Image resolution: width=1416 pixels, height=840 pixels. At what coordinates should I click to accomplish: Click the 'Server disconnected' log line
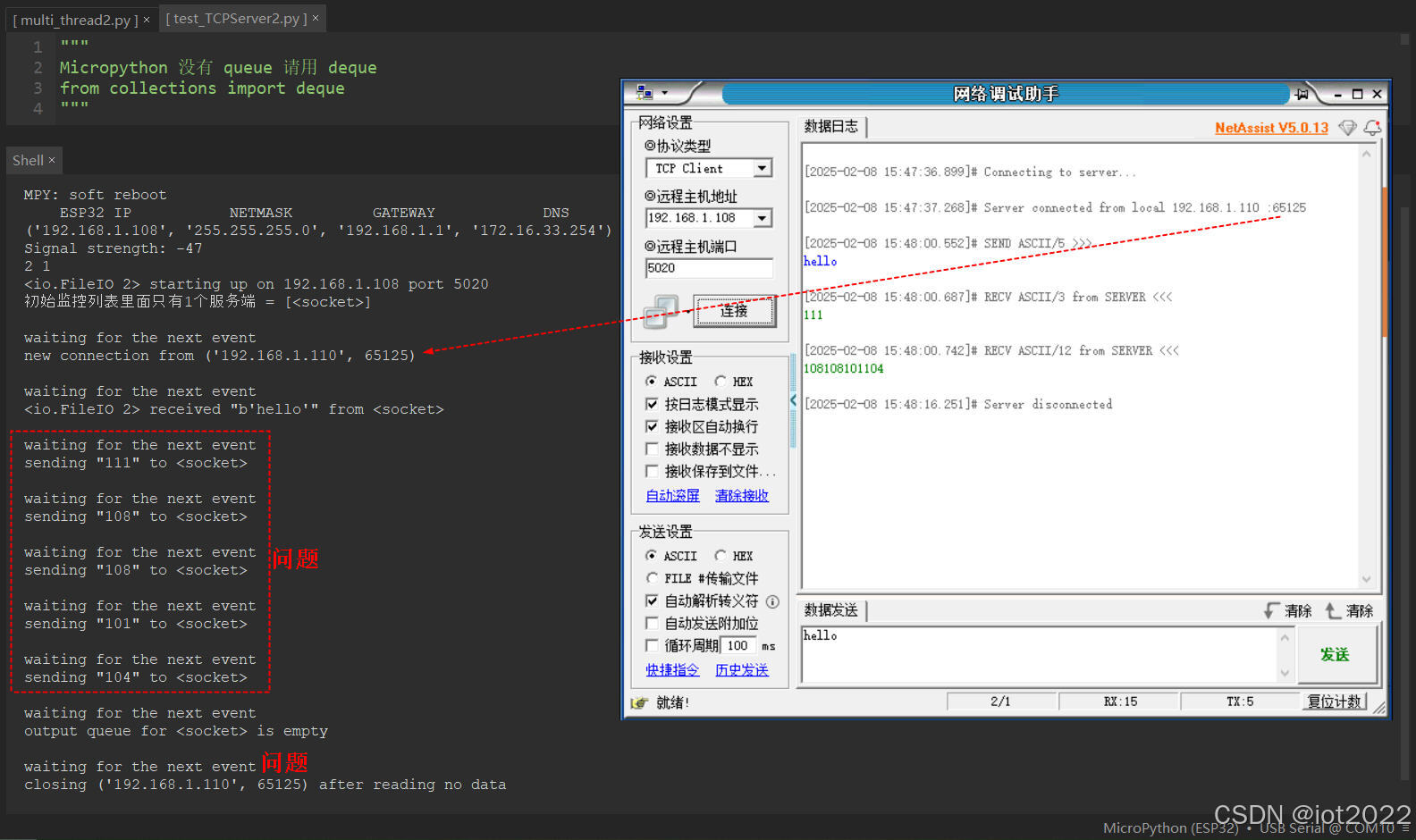tap(958, 405)
